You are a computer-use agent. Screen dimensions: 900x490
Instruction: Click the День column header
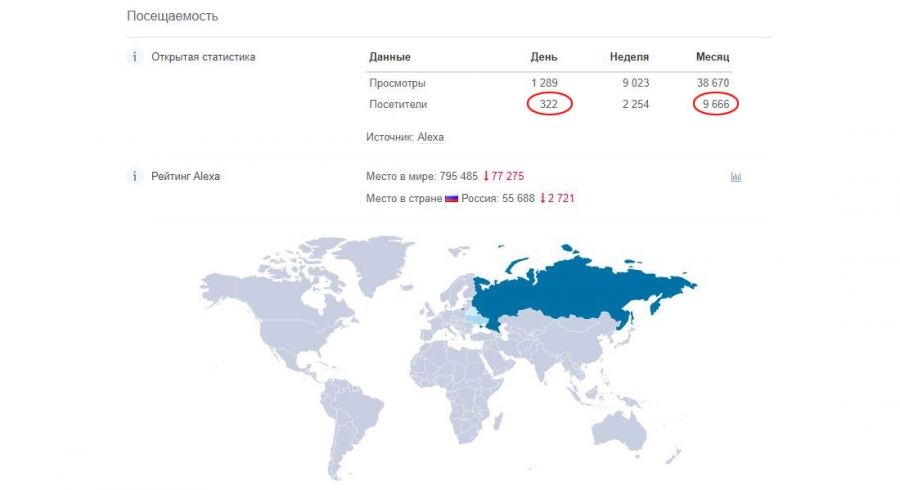click(x=544, y=57)
